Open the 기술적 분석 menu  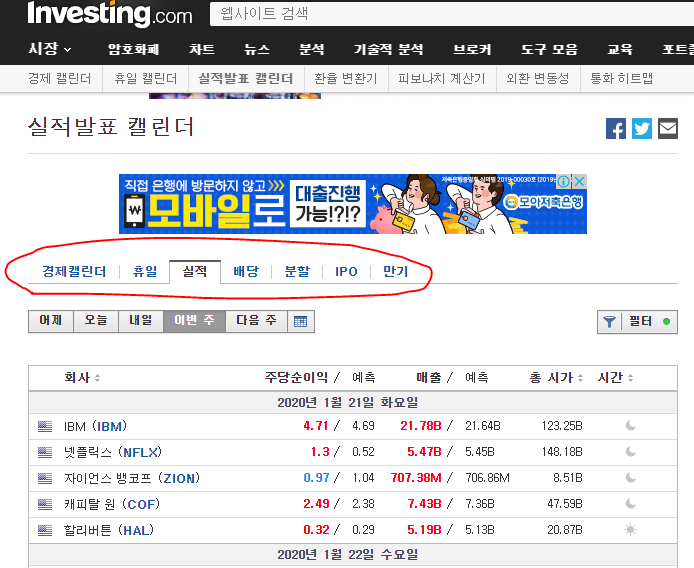click(389, 49)
